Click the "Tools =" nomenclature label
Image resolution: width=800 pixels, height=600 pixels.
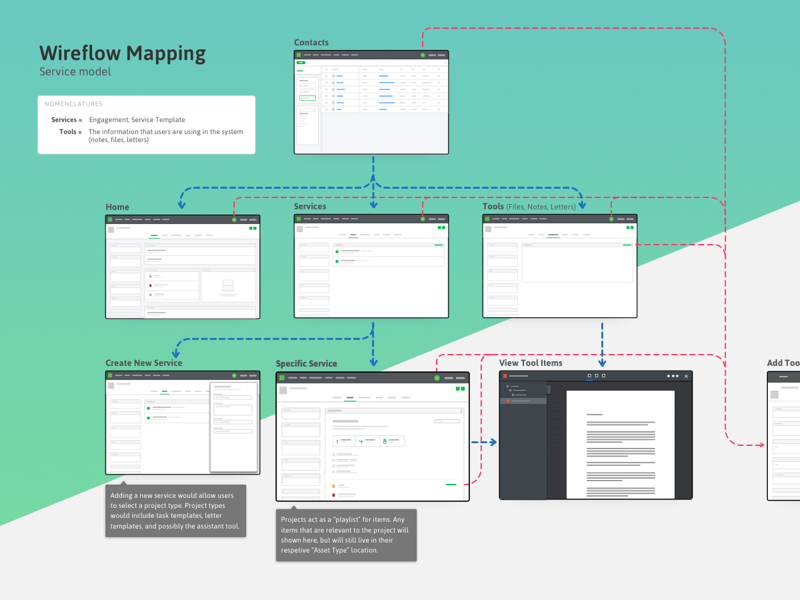(x=70, y=132)
